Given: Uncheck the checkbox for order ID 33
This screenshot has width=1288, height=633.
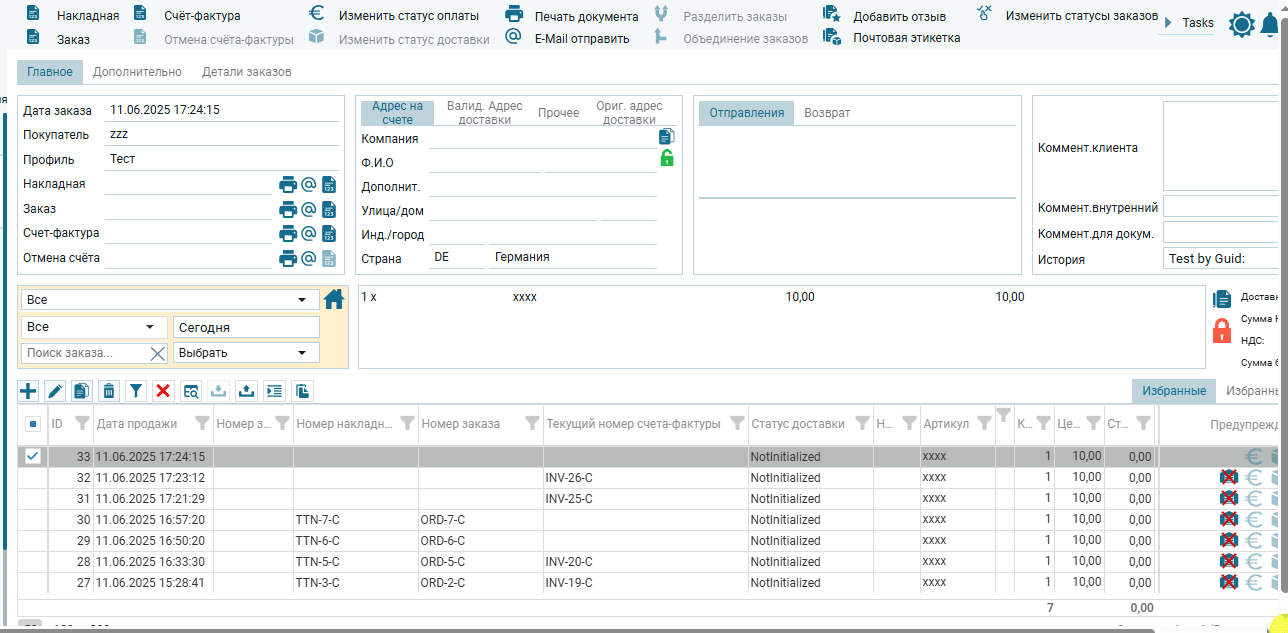Looking at the screenshot, I should (33, 456).
